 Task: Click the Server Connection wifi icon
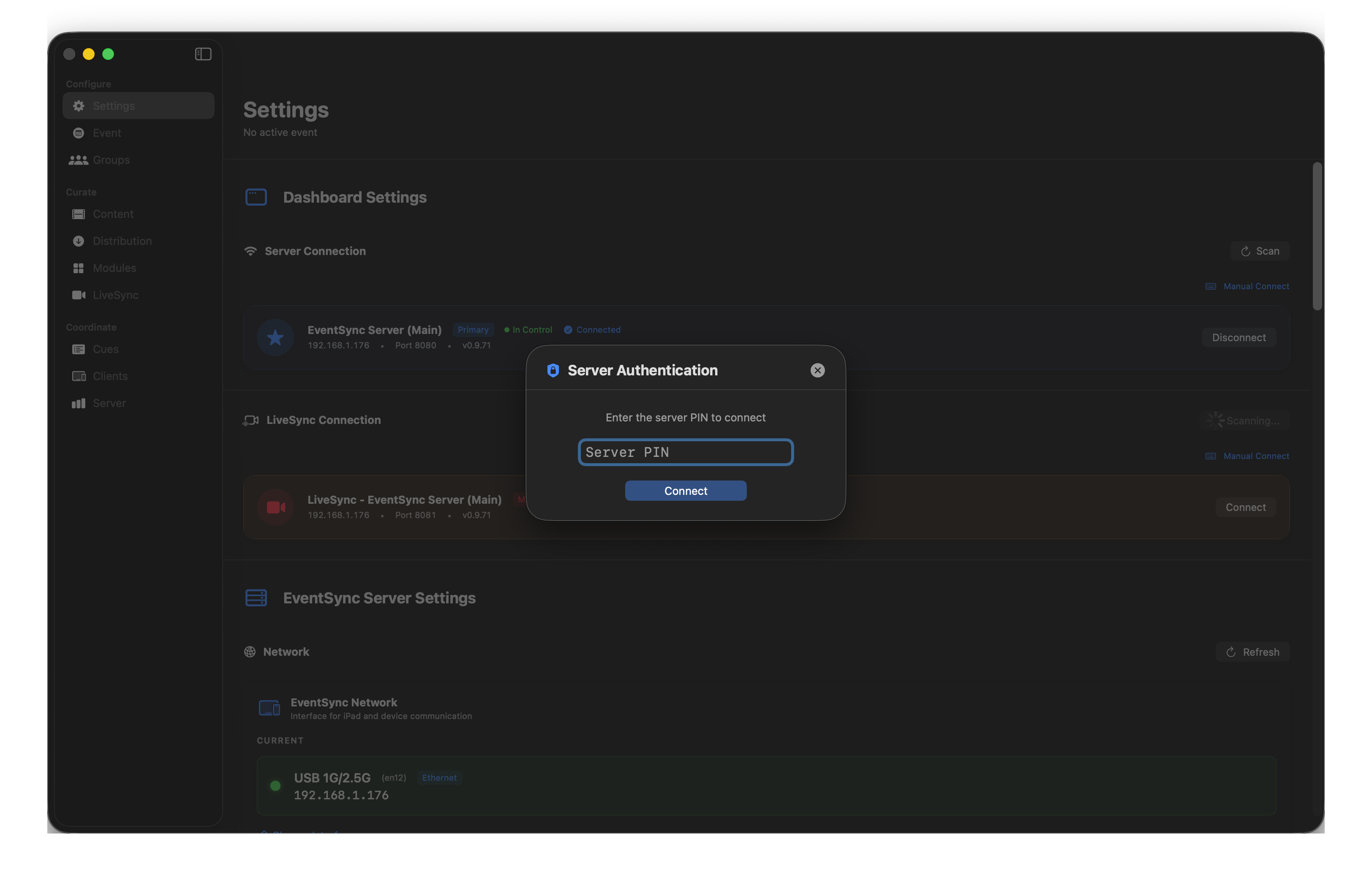pyautogui.click(x=250, y=251)
